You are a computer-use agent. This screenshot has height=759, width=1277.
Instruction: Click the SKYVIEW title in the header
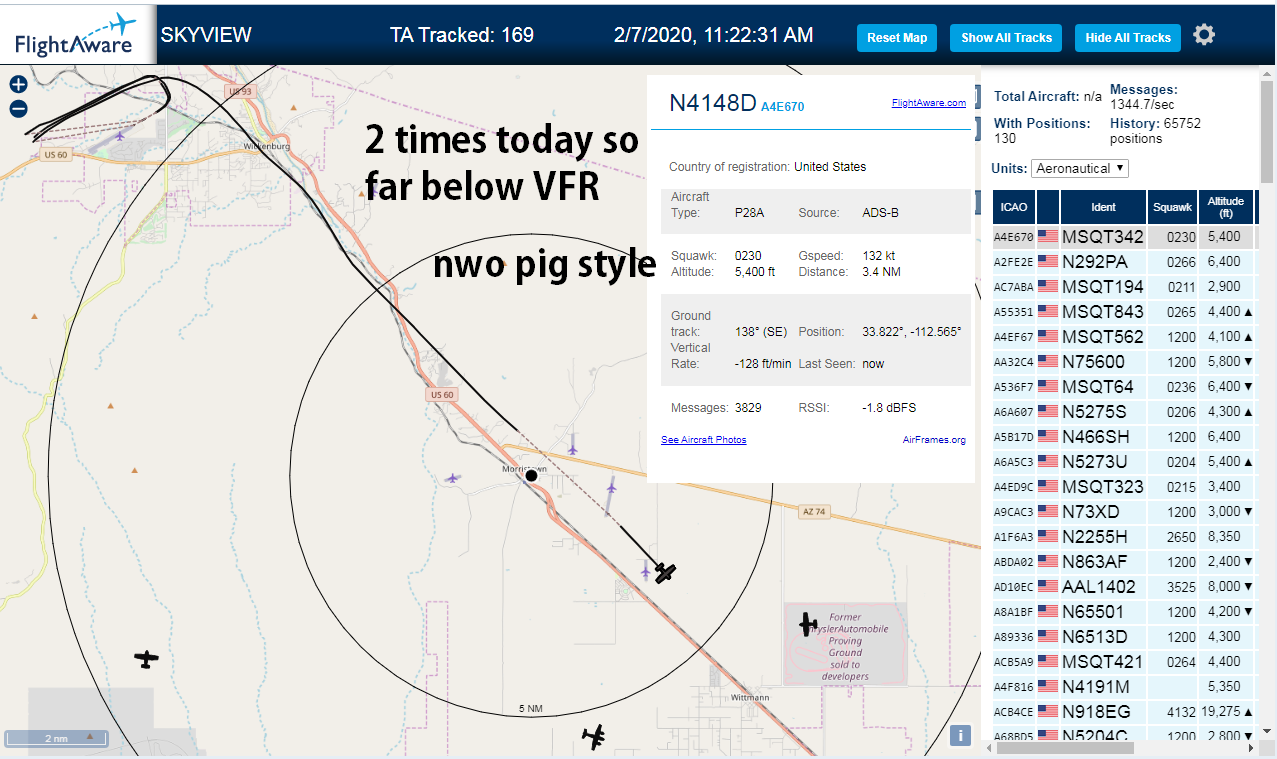tap(206, 35)
